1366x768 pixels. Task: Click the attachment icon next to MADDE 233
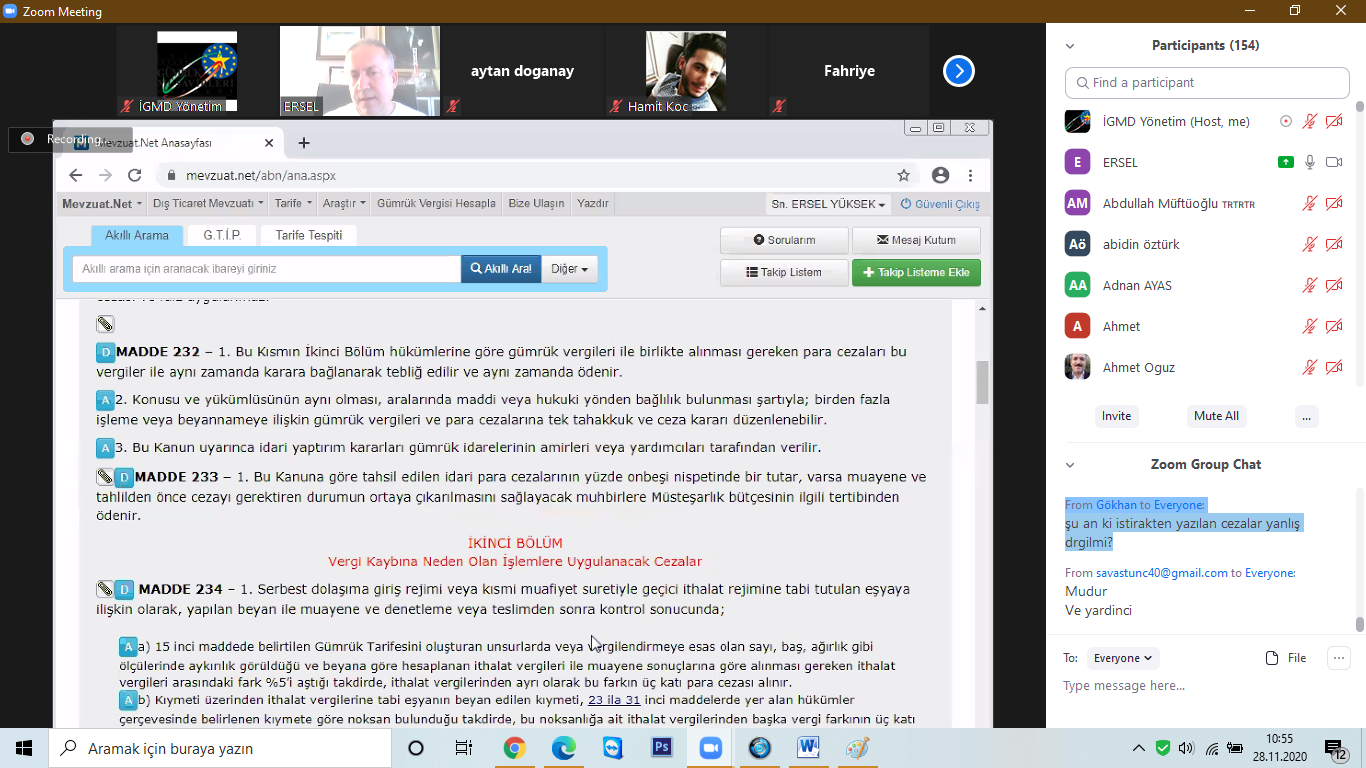(x=104, y=476)
